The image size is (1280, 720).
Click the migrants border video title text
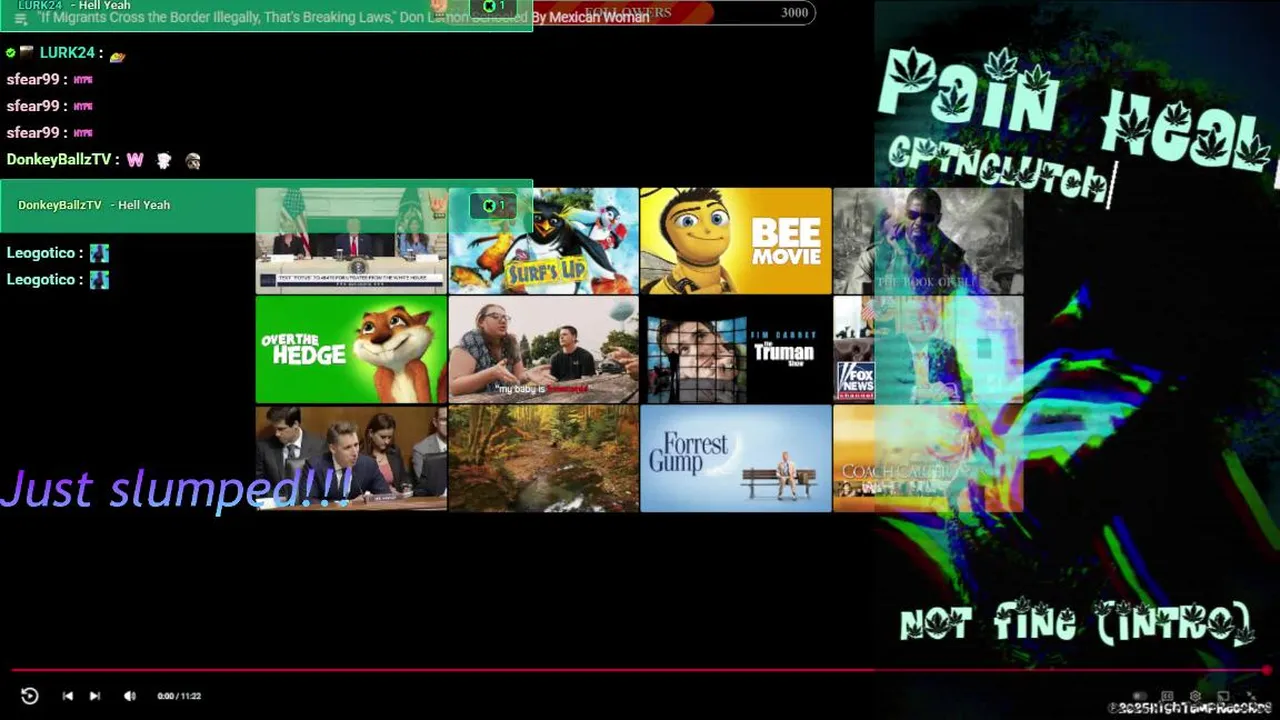[x=345, y=17]
